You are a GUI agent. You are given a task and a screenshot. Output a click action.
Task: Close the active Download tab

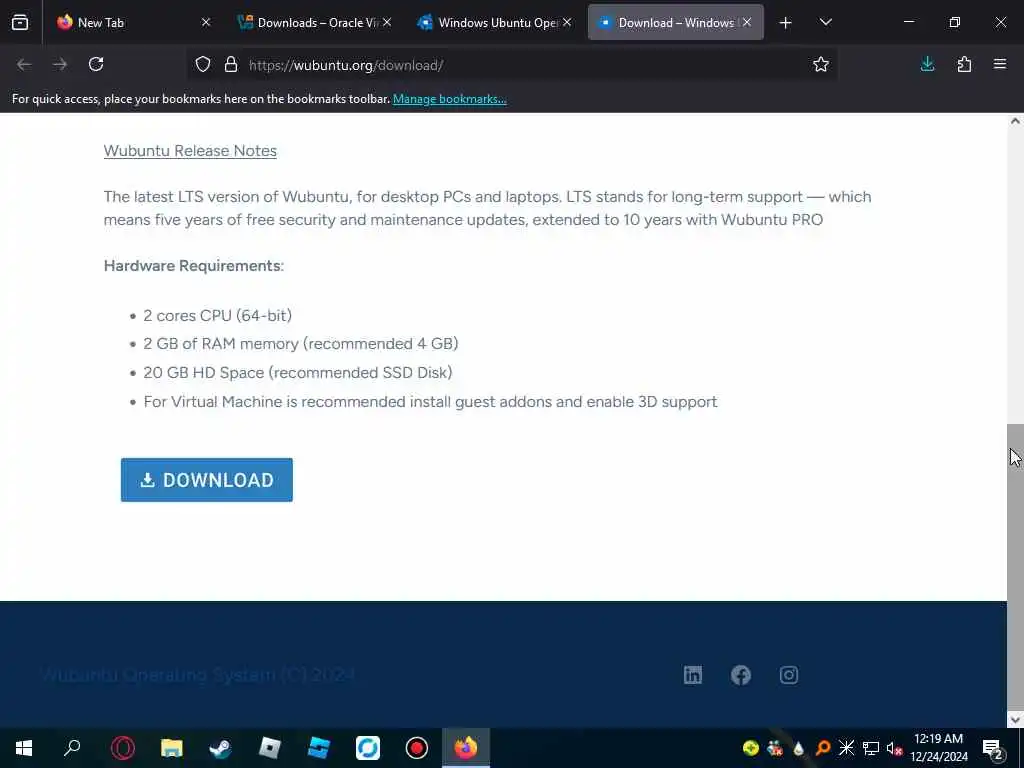(747, 22)
